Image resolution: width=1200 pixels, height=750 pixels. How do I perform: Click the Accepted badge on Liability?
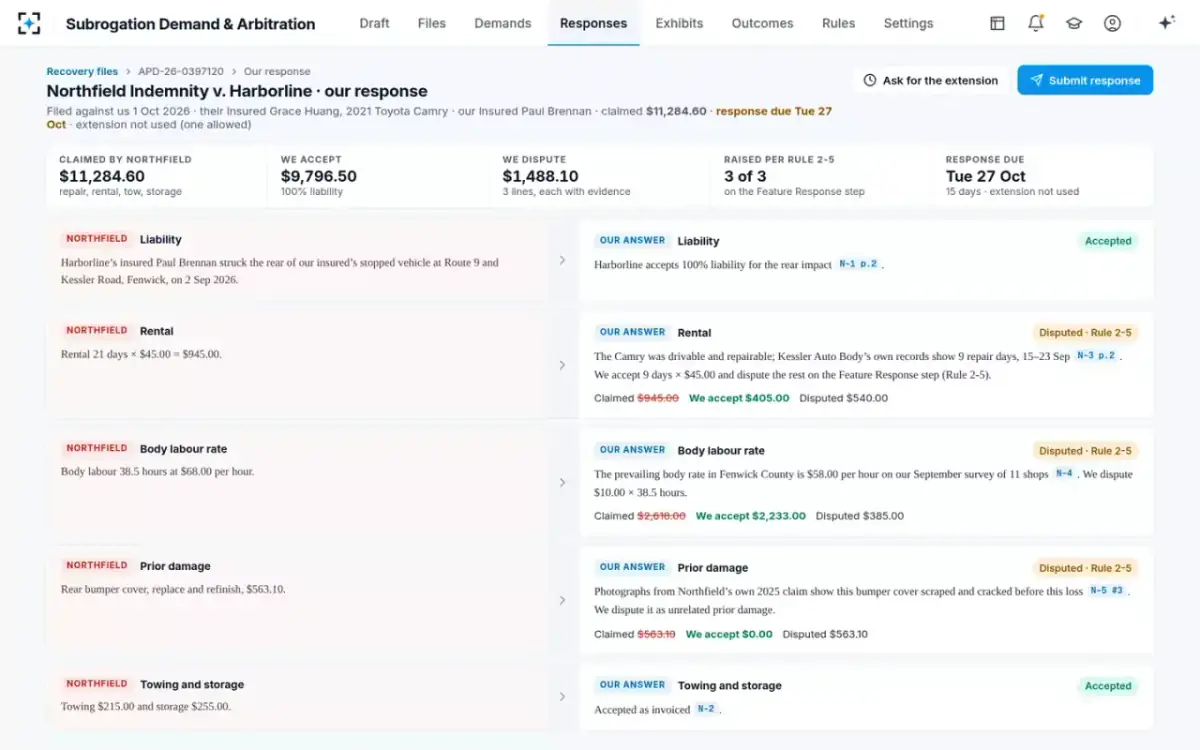tap(1108, 241)
